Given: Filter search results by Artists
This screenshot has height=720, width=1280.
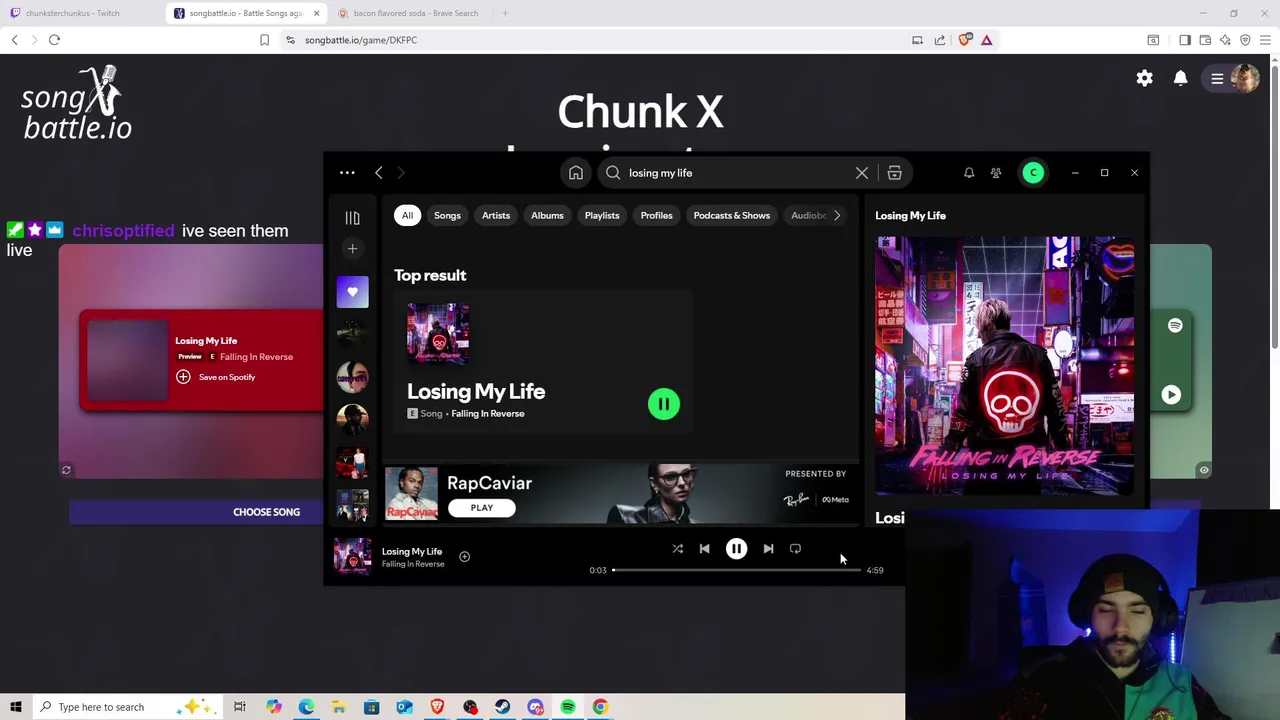Looking at the screenshot, I should tap(496, 215).
